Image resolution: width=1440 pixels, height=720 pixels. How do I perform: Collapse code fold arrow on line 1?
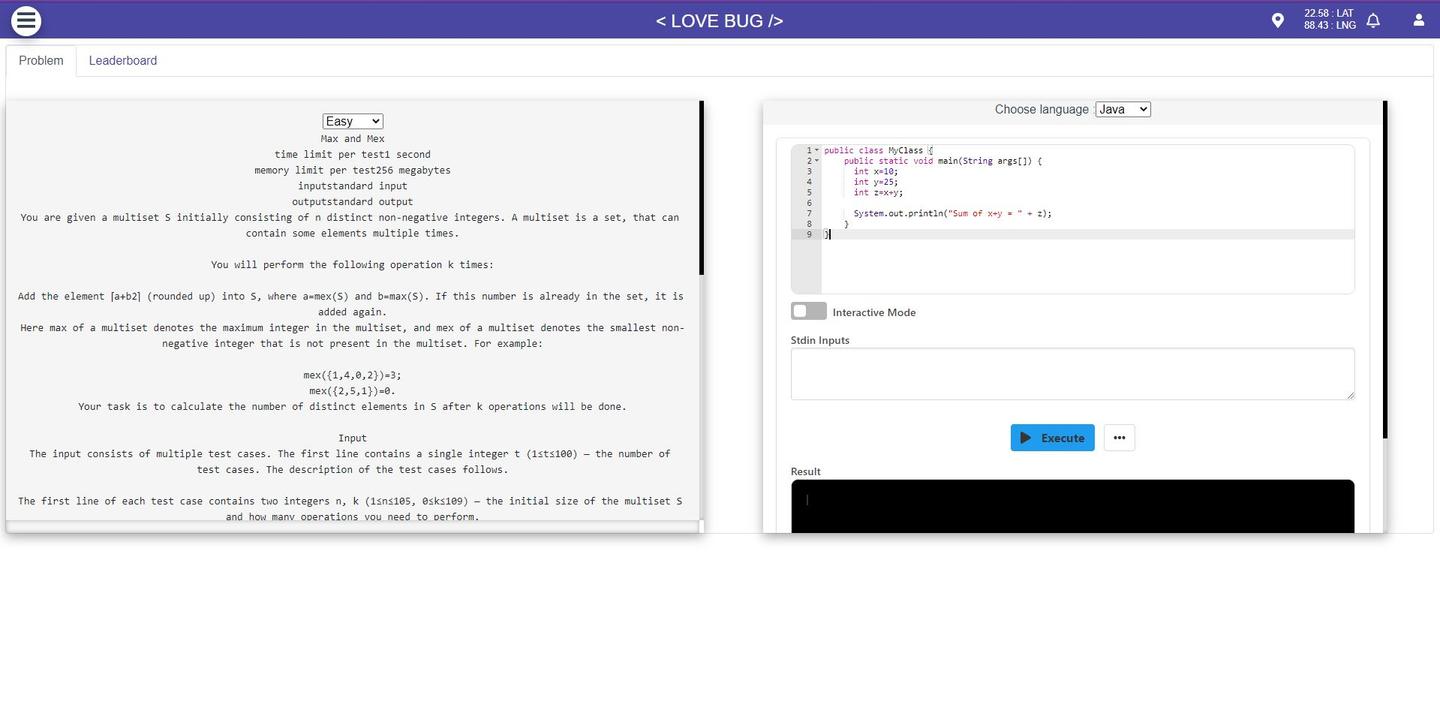[x=817, y=150]
